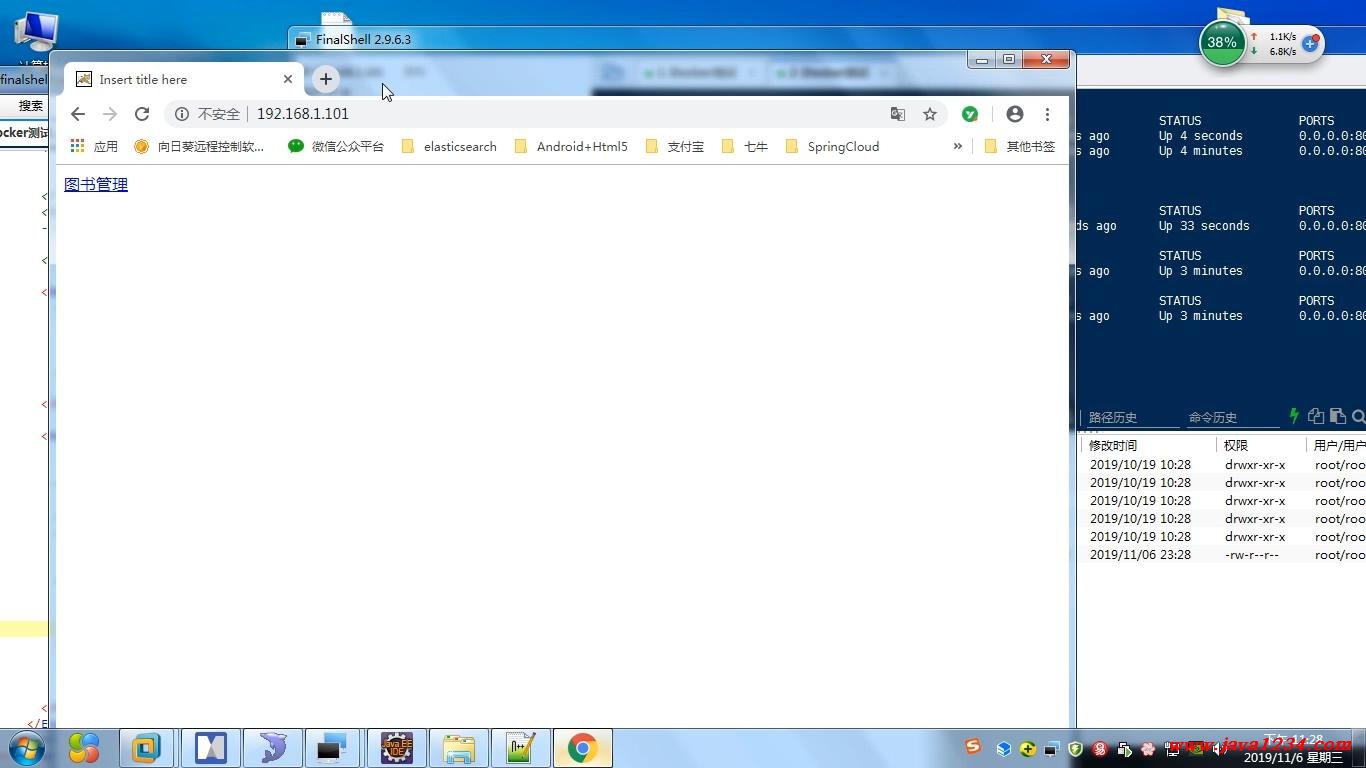1366x768 pixels.
Task: Open Chrome three-dot menu
Action: (1047, 114)
